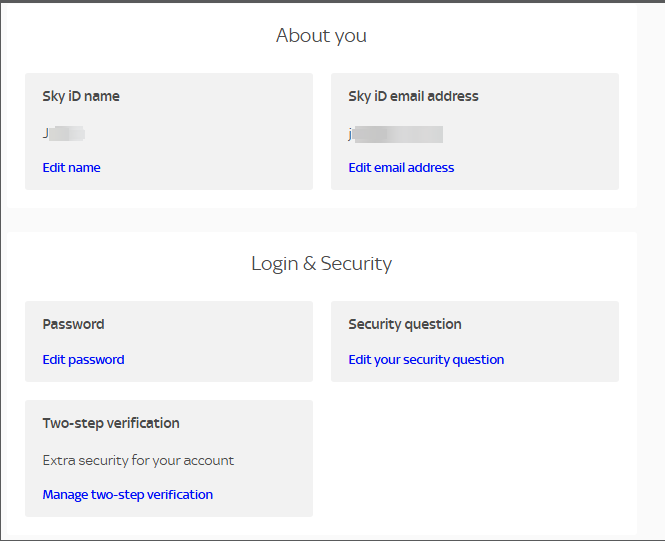The height and width of the screenshot is (541, 665).
Task: Click the About you section heading
Action: (321, 36)
